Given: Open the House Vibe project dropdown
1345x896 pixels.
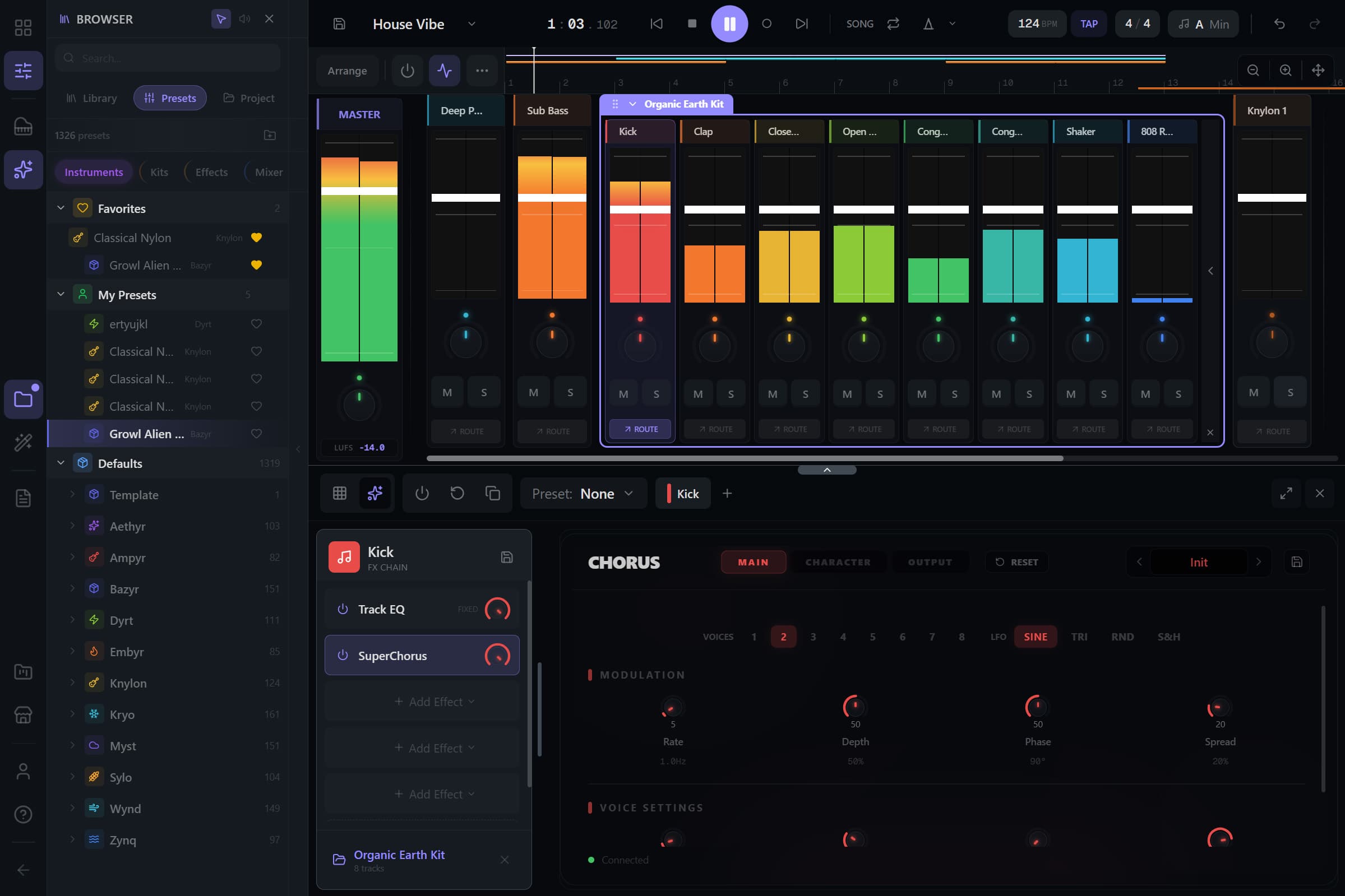Looking at the screenshot, I should click(x=471, y=24).
